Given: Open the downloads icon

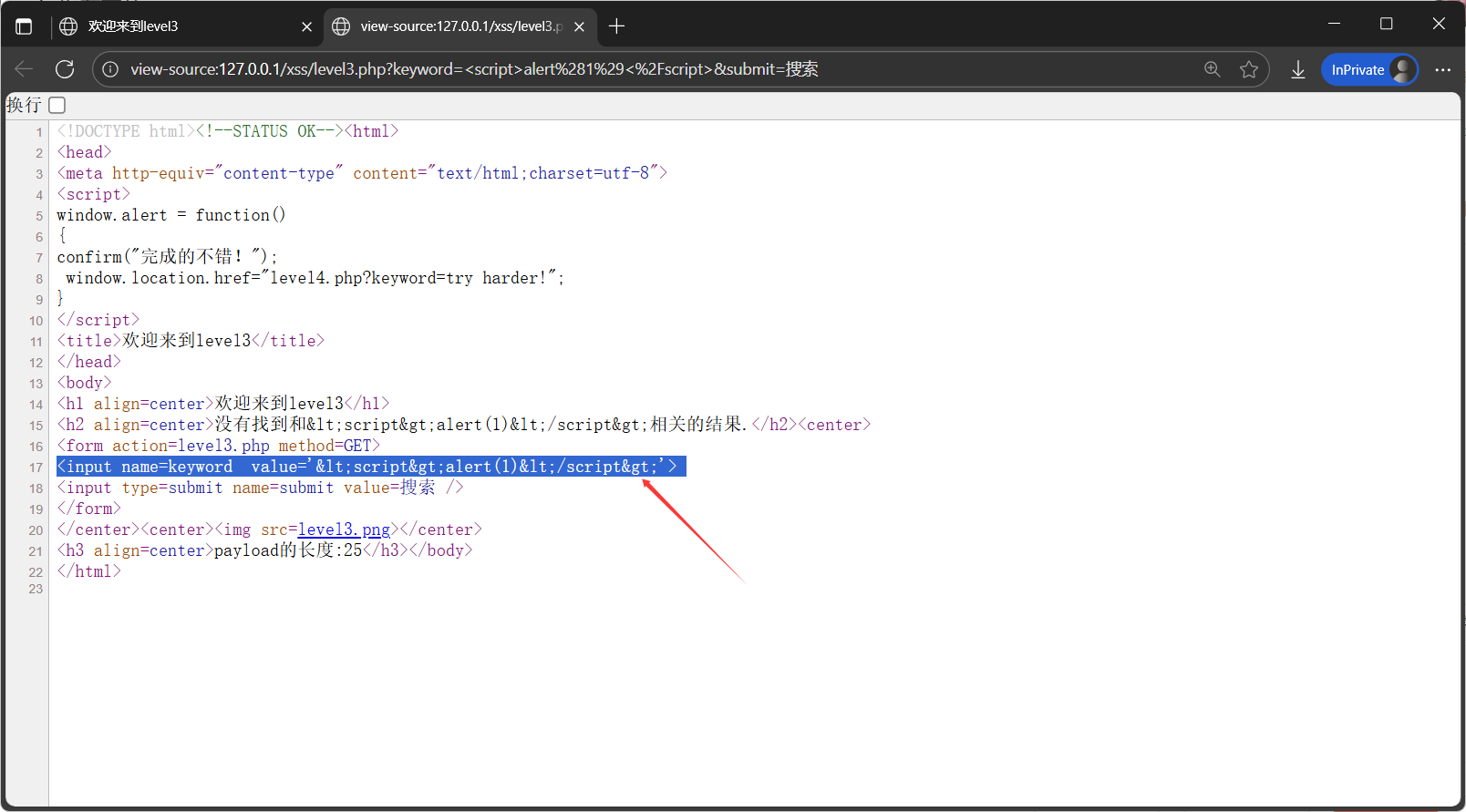Looking at the screenshot, I should coord(1298,69).
